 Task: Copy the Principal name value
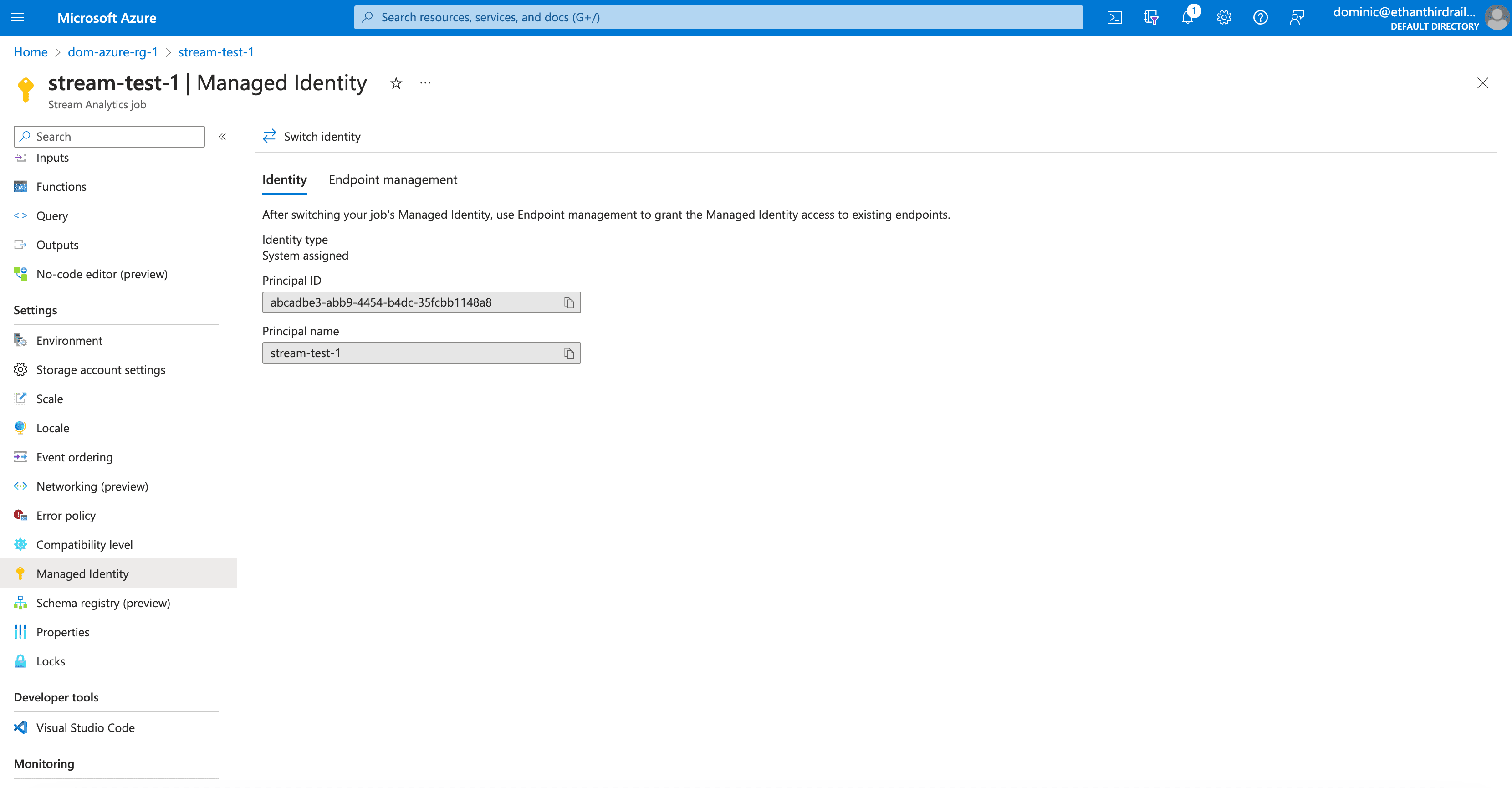coord(569,353)
